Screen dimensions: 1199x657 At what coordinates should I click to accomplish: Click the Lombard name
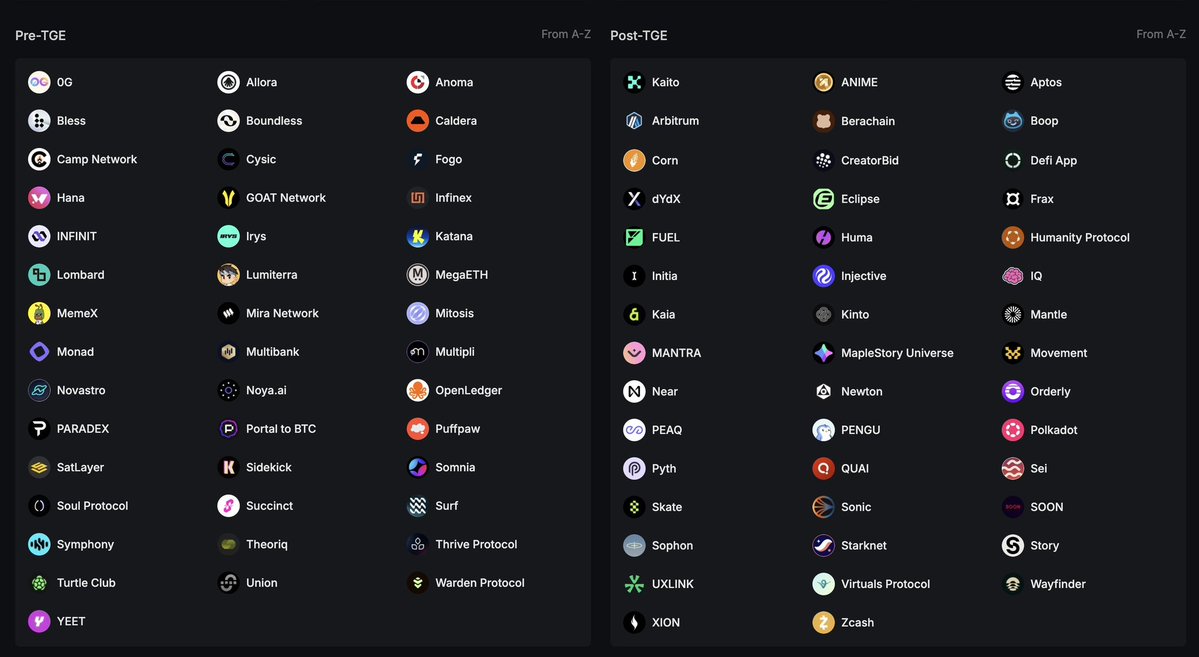(80, 275)
